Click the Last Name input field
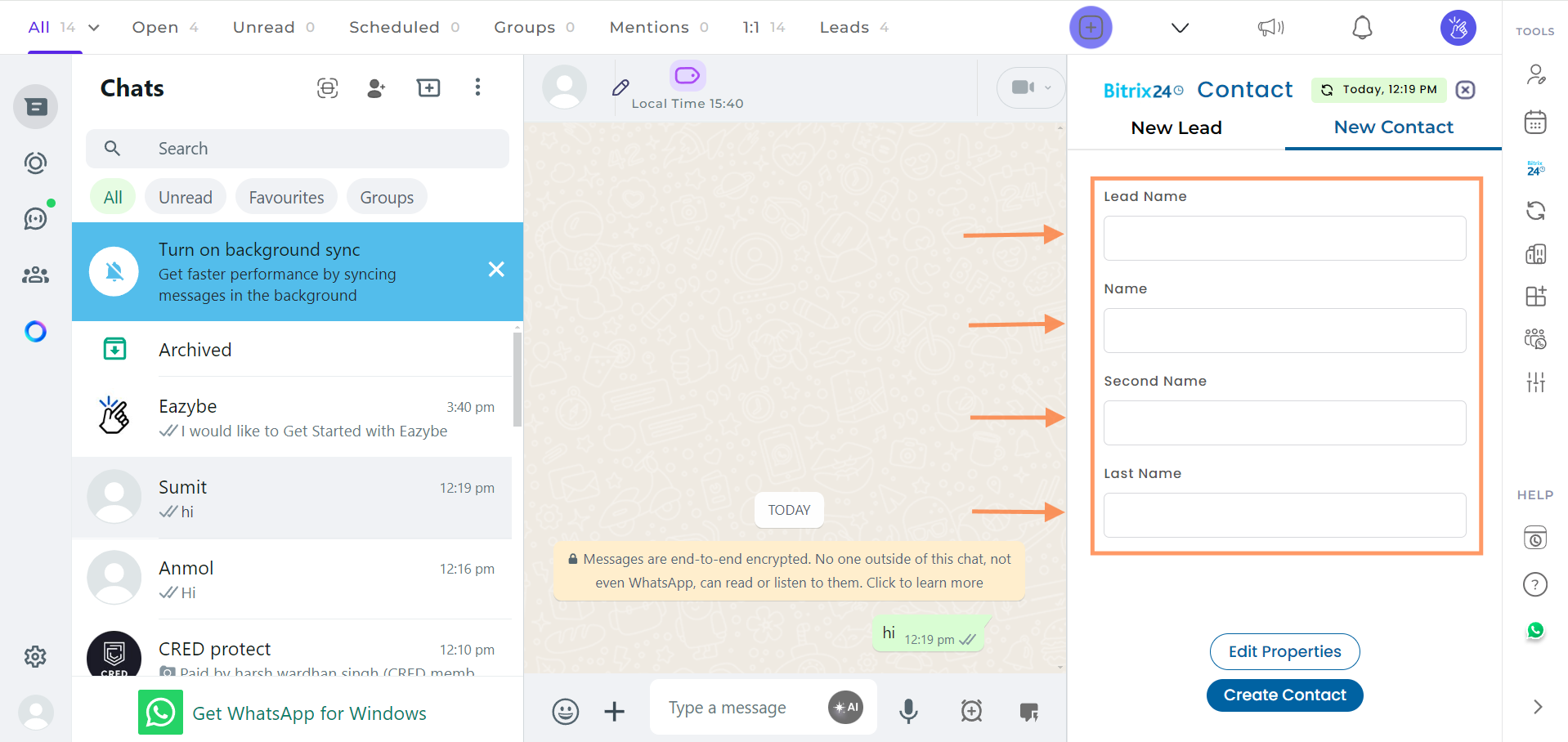 tap(1284, 515)
